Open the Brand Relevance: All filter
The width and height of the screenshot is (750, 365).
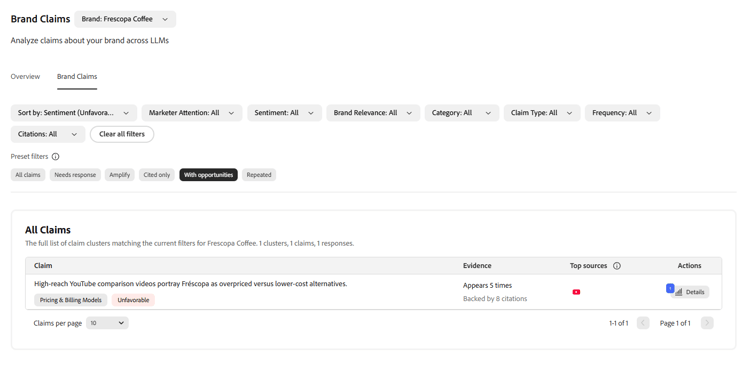pyautogui.click(x=373, y=113)
